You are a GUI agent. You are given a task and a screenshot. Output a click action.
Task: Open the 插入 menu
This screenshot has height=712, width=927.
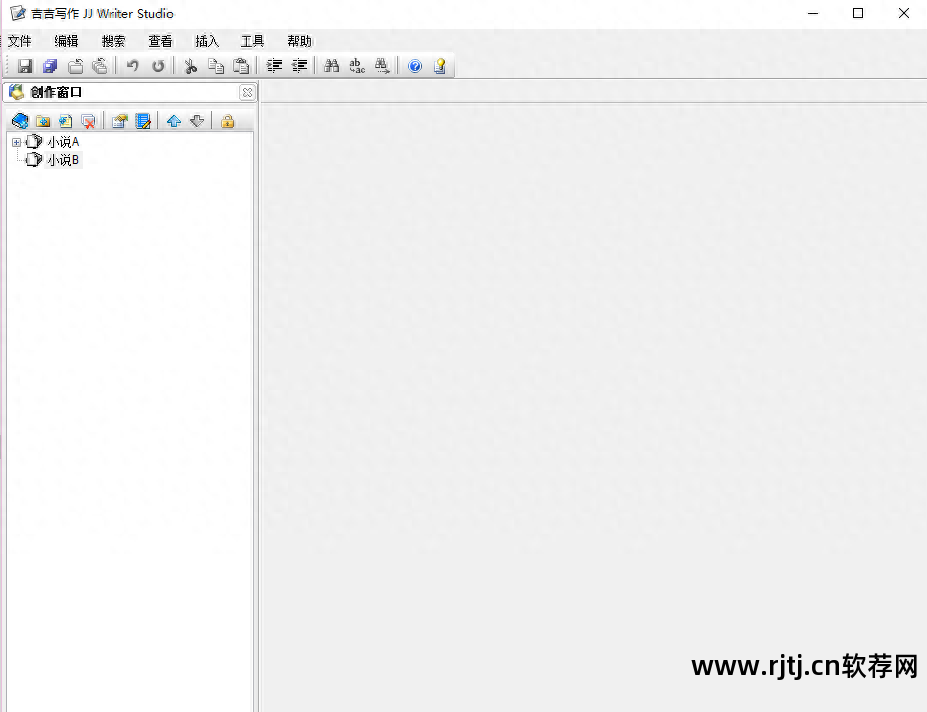click(x=207, y=41)
